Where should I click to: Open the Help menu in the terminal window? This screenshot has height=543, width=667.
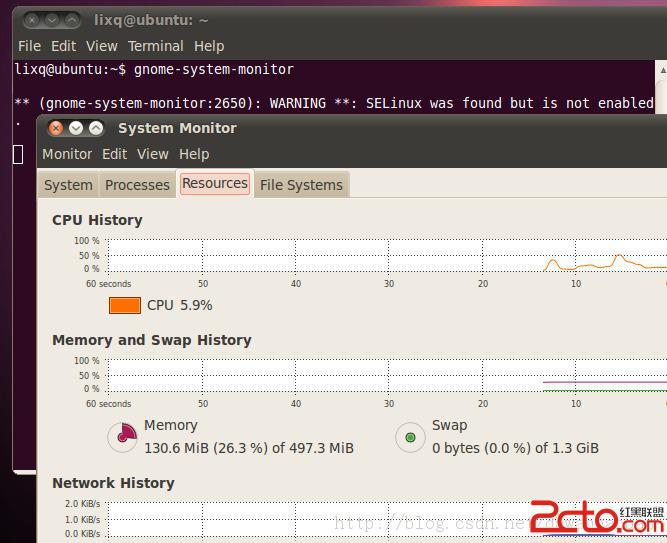click(x=209, y=46)
